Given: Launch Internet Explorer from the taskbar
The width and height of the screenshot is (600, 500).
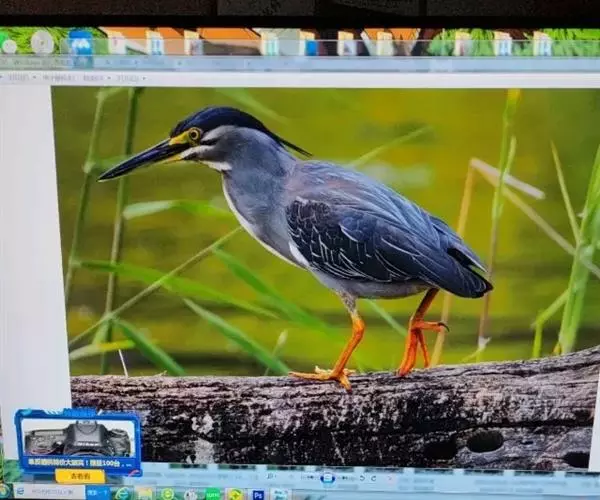Looking at the screenshot, I should [122, 493].
